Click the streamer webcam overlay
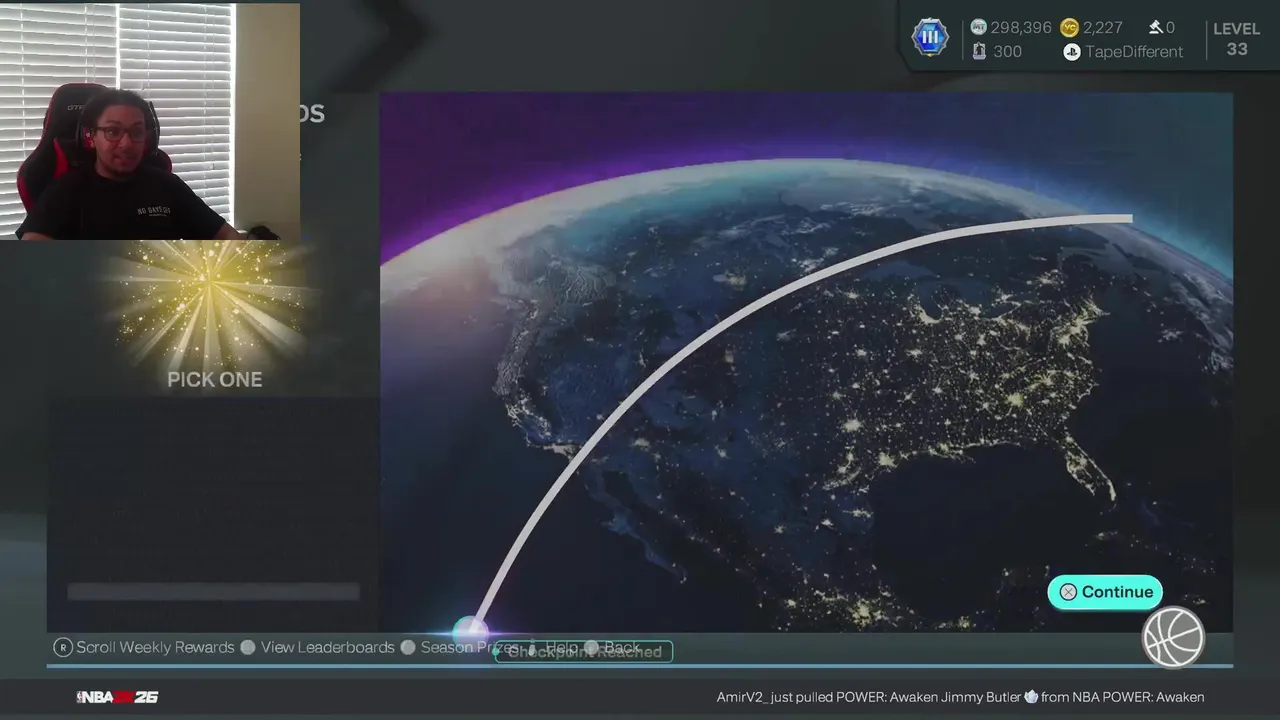 [x=150, y=121]
